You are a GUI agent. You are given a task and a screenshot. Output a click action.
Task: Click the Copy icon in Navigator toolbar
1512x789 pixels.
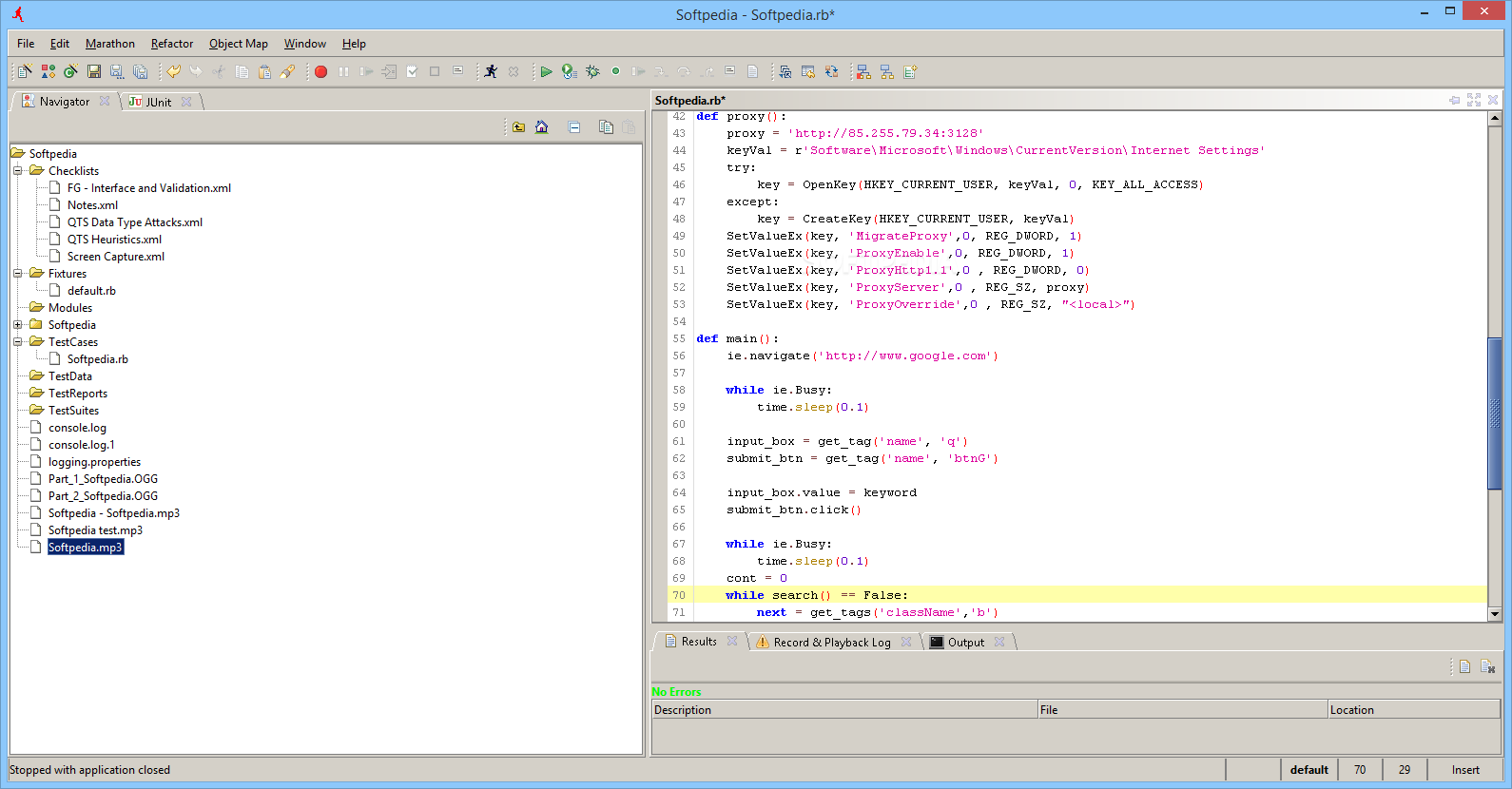pyautogui.click(x=606, y=127)
